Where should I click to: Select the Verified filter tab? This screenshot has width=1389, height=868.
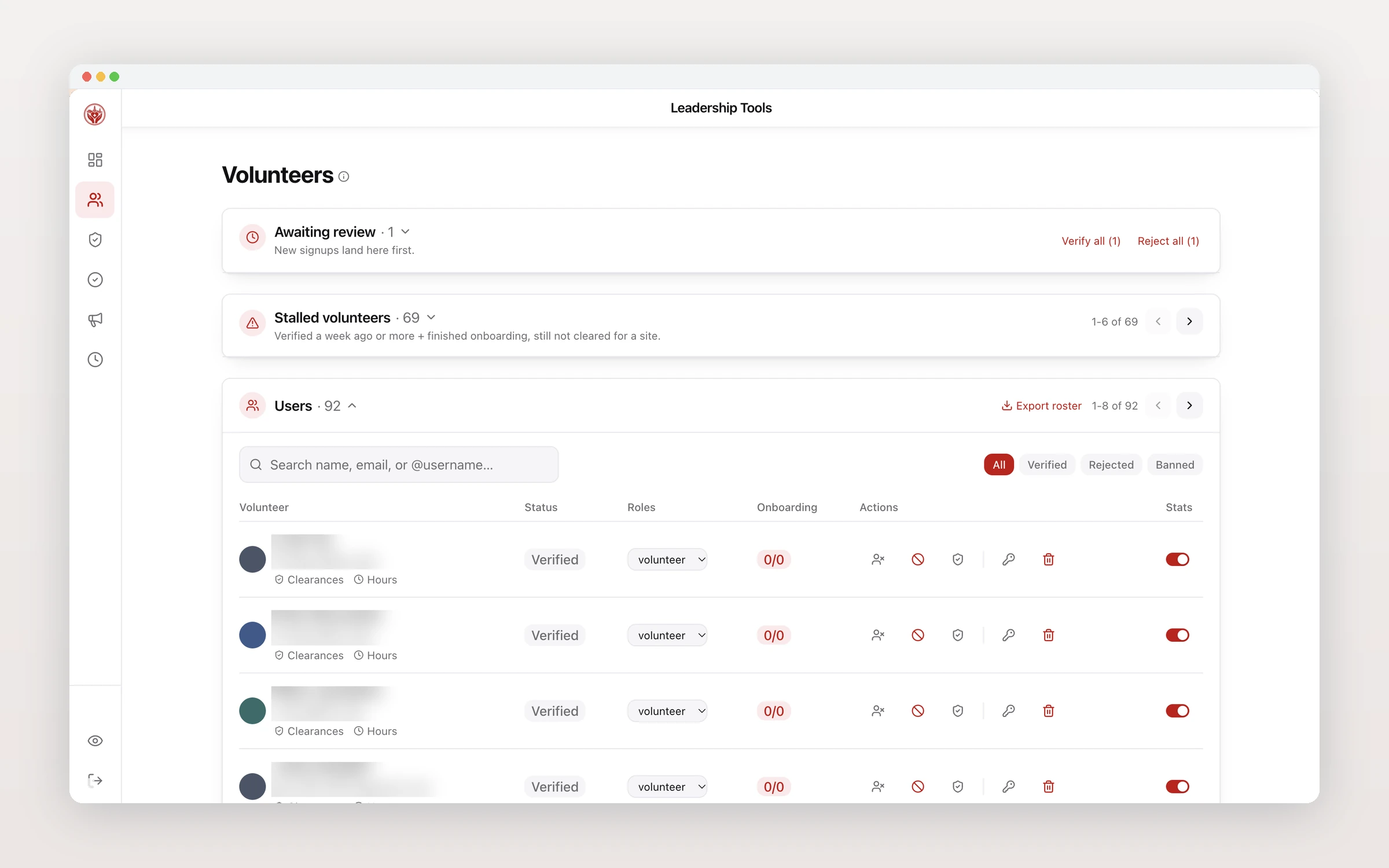coord(1047,465)
